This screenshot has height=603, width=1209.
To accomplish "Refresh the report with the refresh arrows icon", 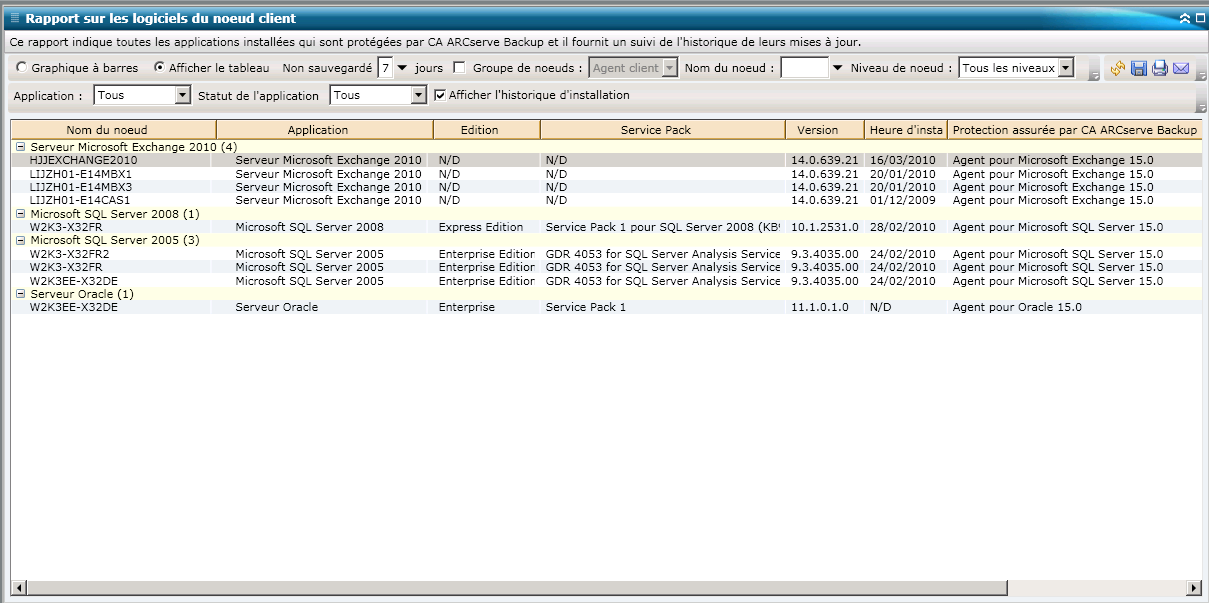I will coord(1117,68).
